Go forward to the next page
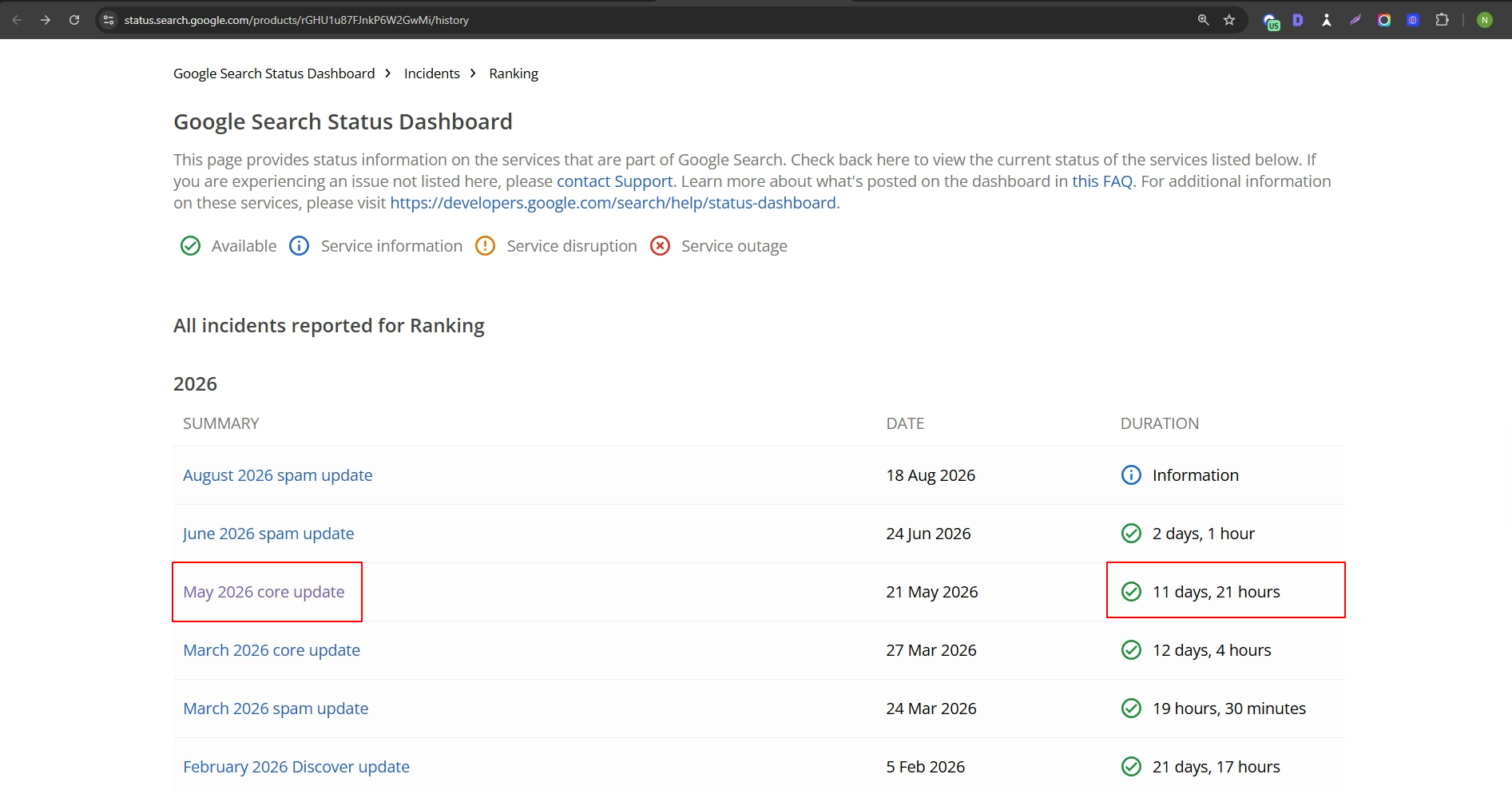The height and width of the screenshot is (794, 1512). click(46, 20)
